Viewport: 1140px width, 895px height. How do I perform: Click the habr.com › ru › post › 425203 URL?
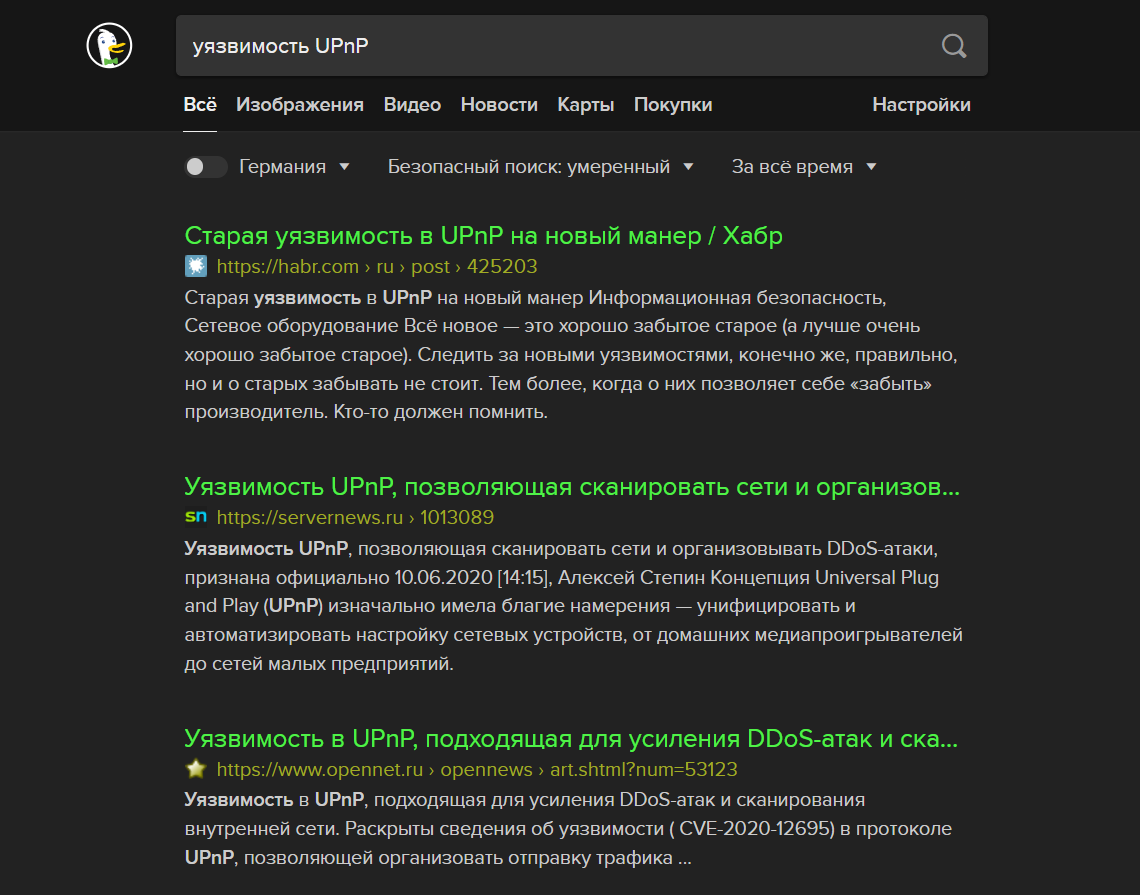377,267
